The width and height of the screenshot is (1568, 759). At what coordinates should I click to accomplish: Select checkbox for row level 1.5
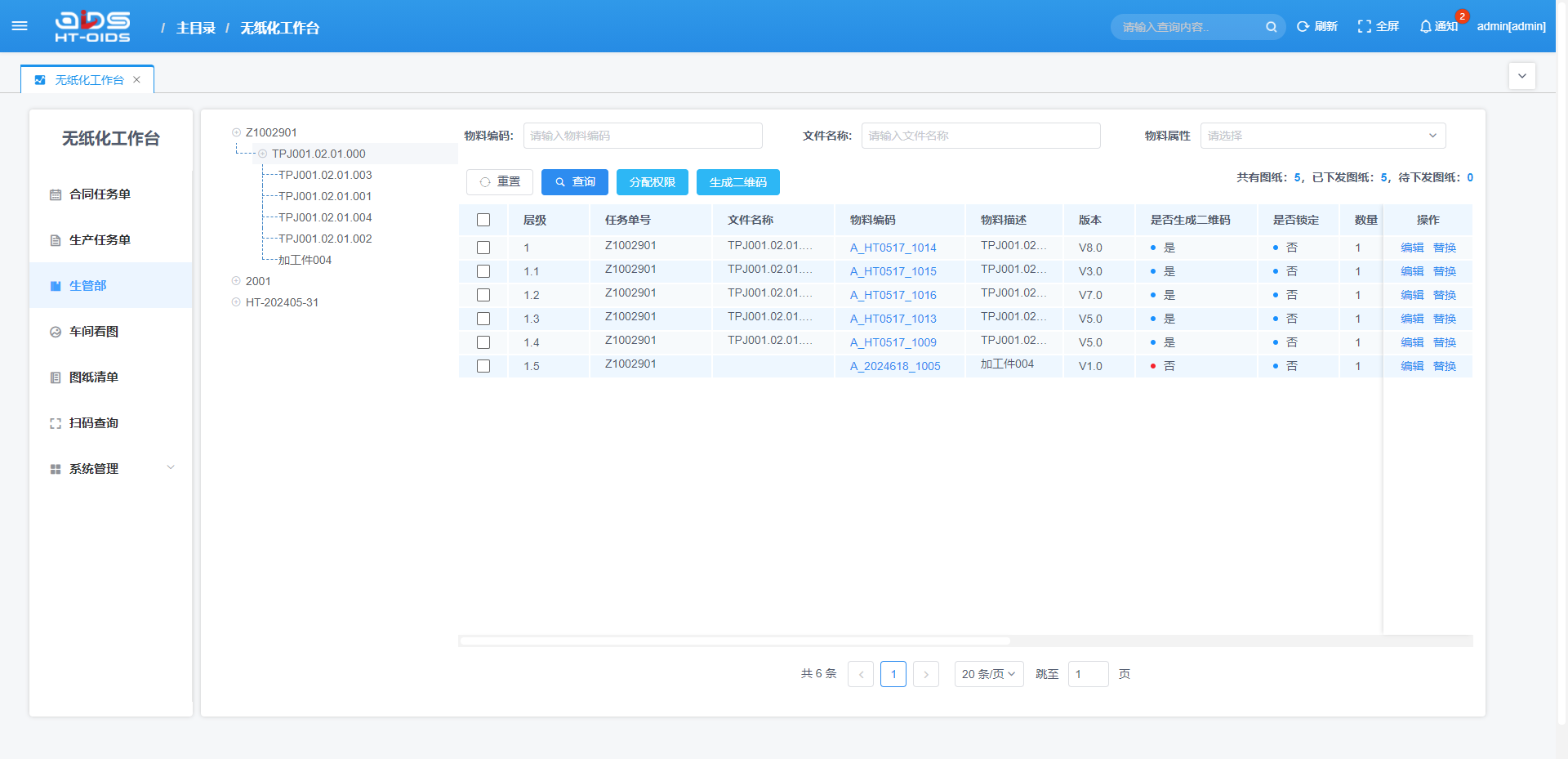click(x=483, y=366)
